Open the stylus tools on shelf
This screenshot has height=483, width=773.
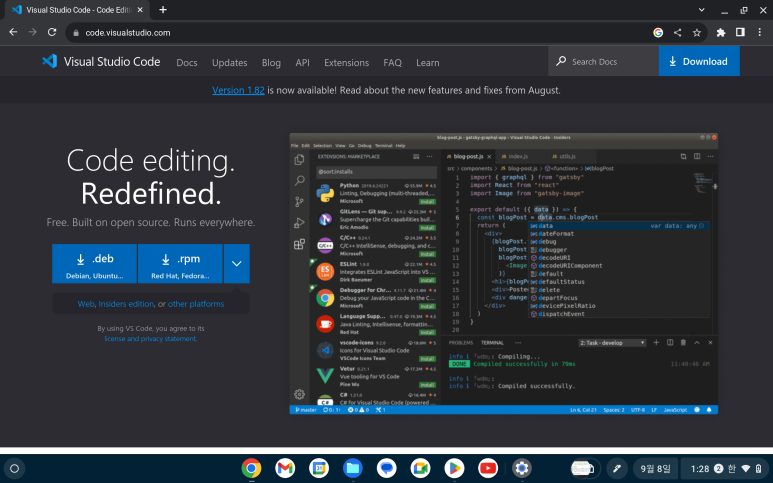[616, 468]
